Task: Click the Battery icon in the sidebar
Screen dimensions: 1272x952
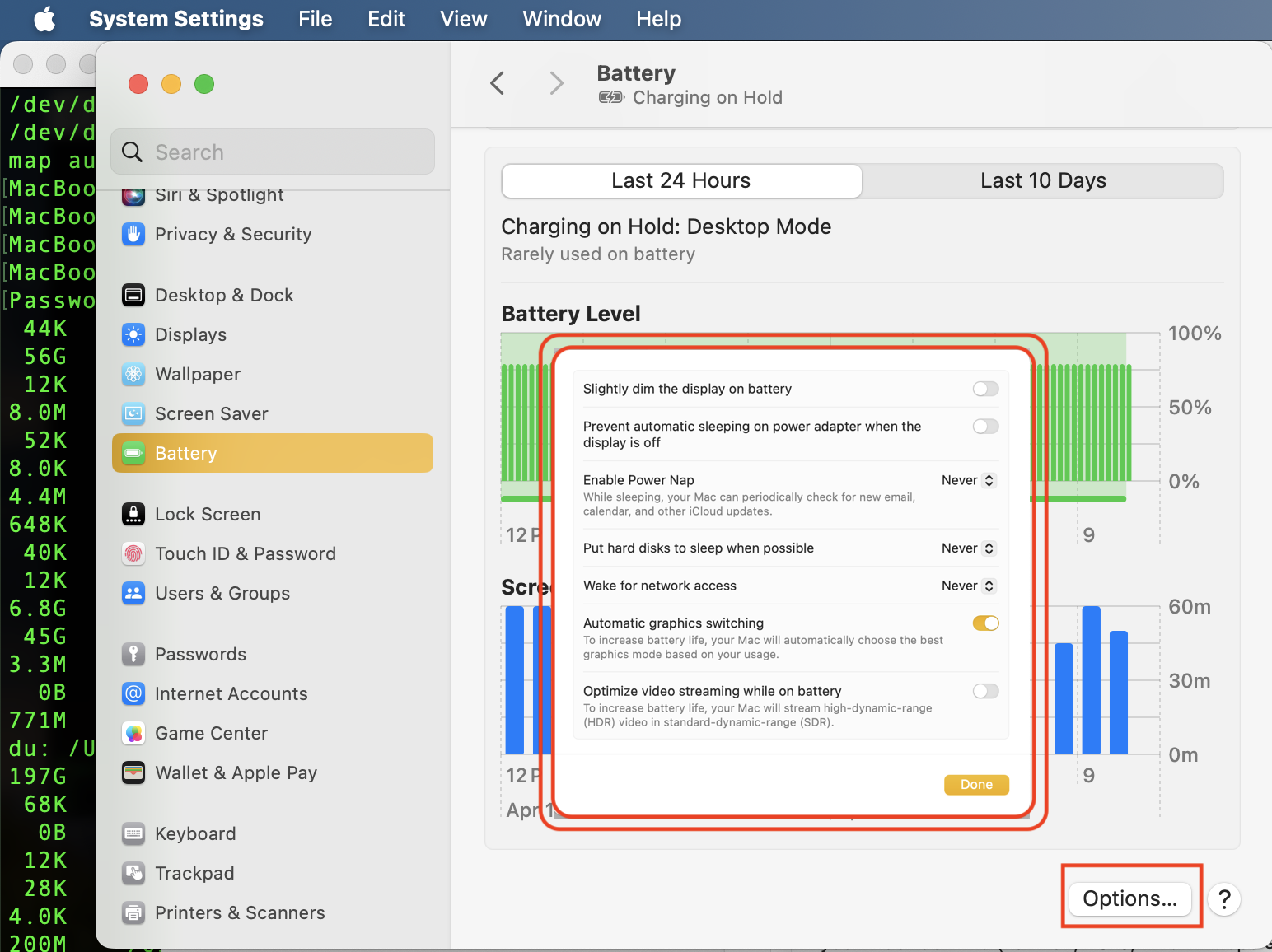Action: [133, 453]
